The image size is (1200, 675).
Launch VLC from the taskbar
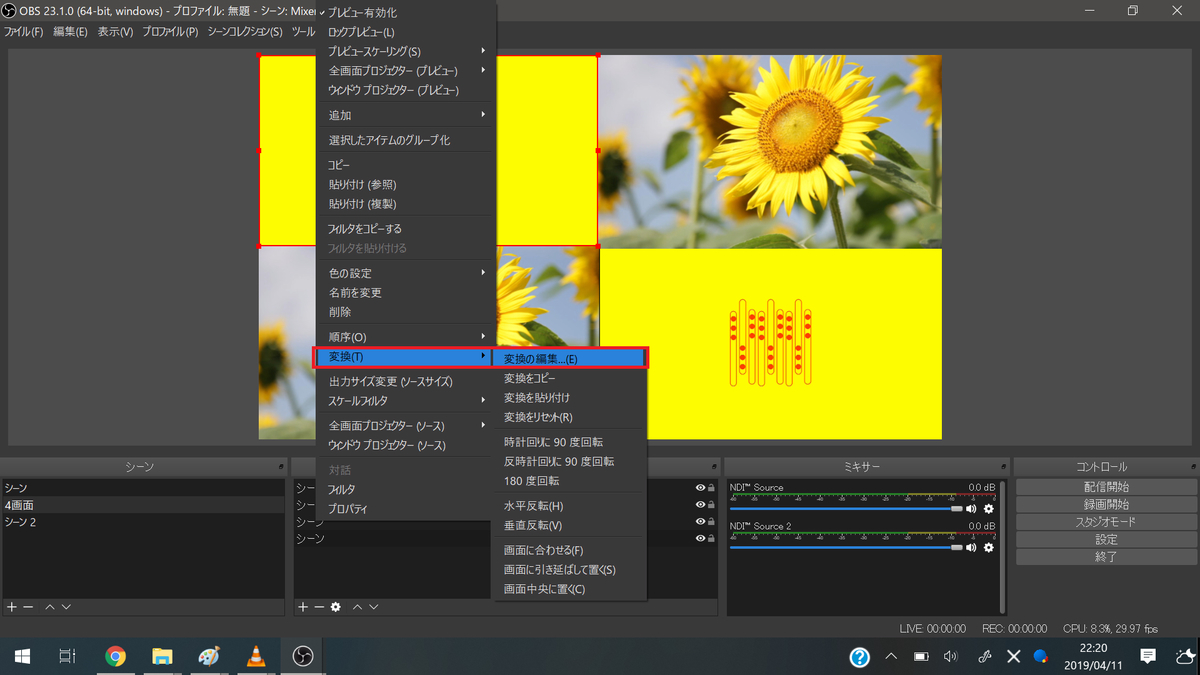255,656
